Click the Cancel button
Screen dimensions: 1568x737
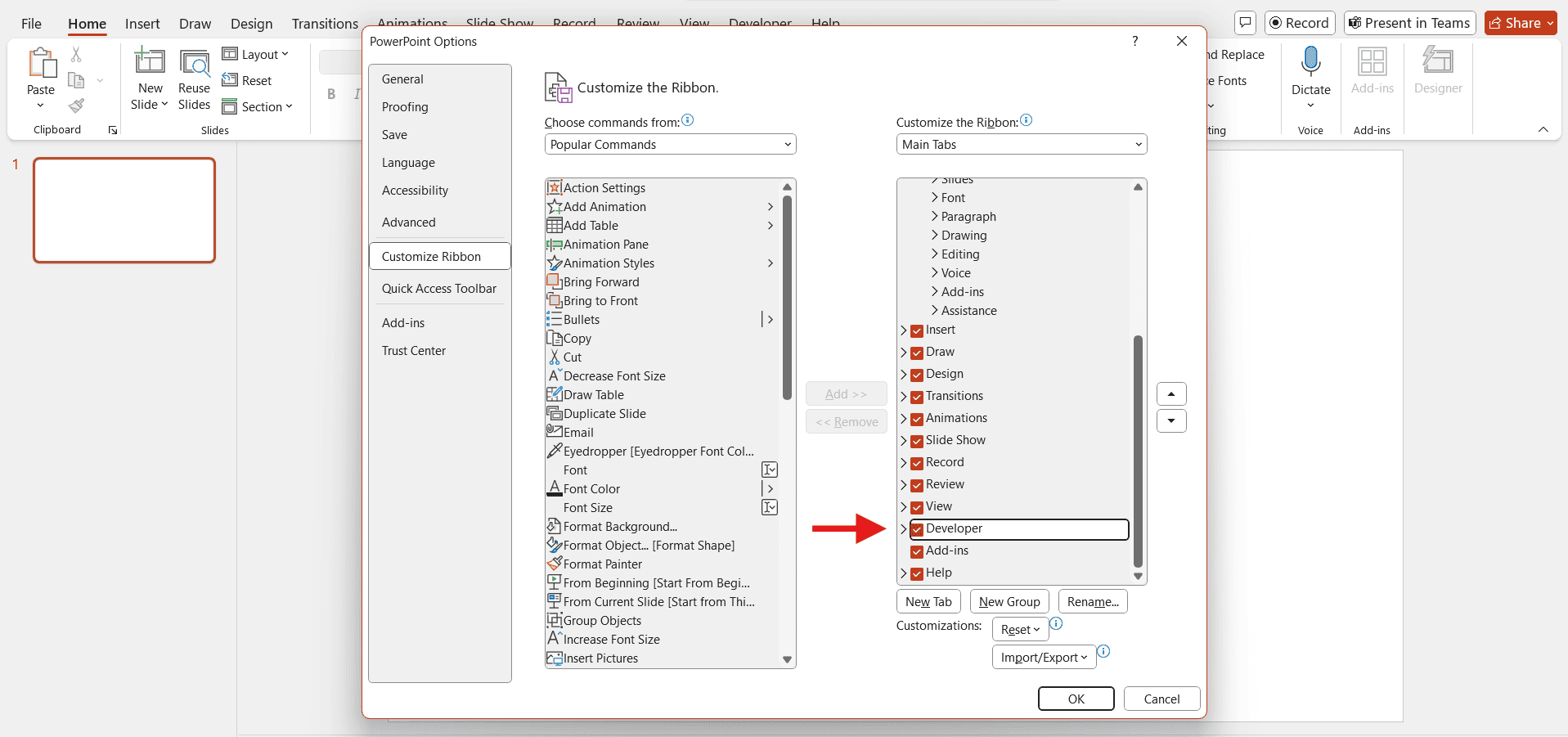pos(1161,699)
